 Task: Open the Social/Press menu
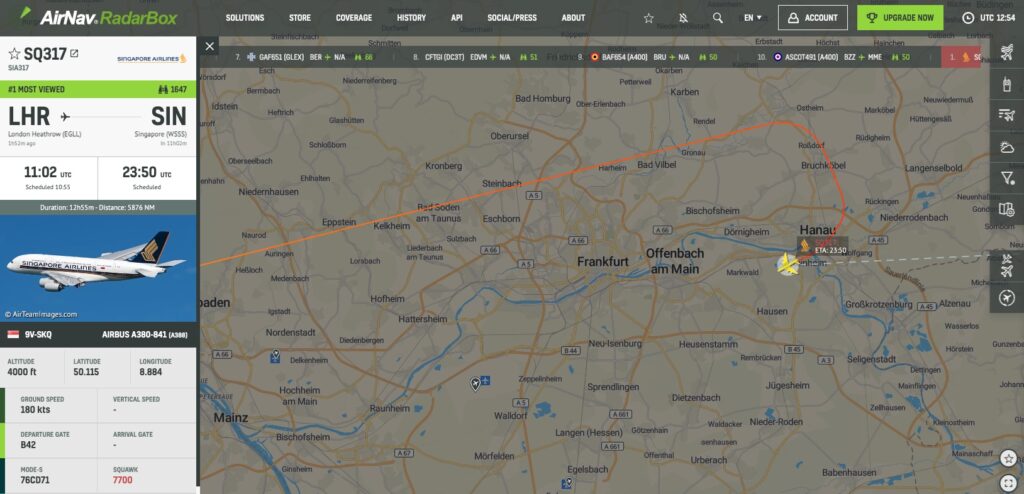click(x=512, y=18)
